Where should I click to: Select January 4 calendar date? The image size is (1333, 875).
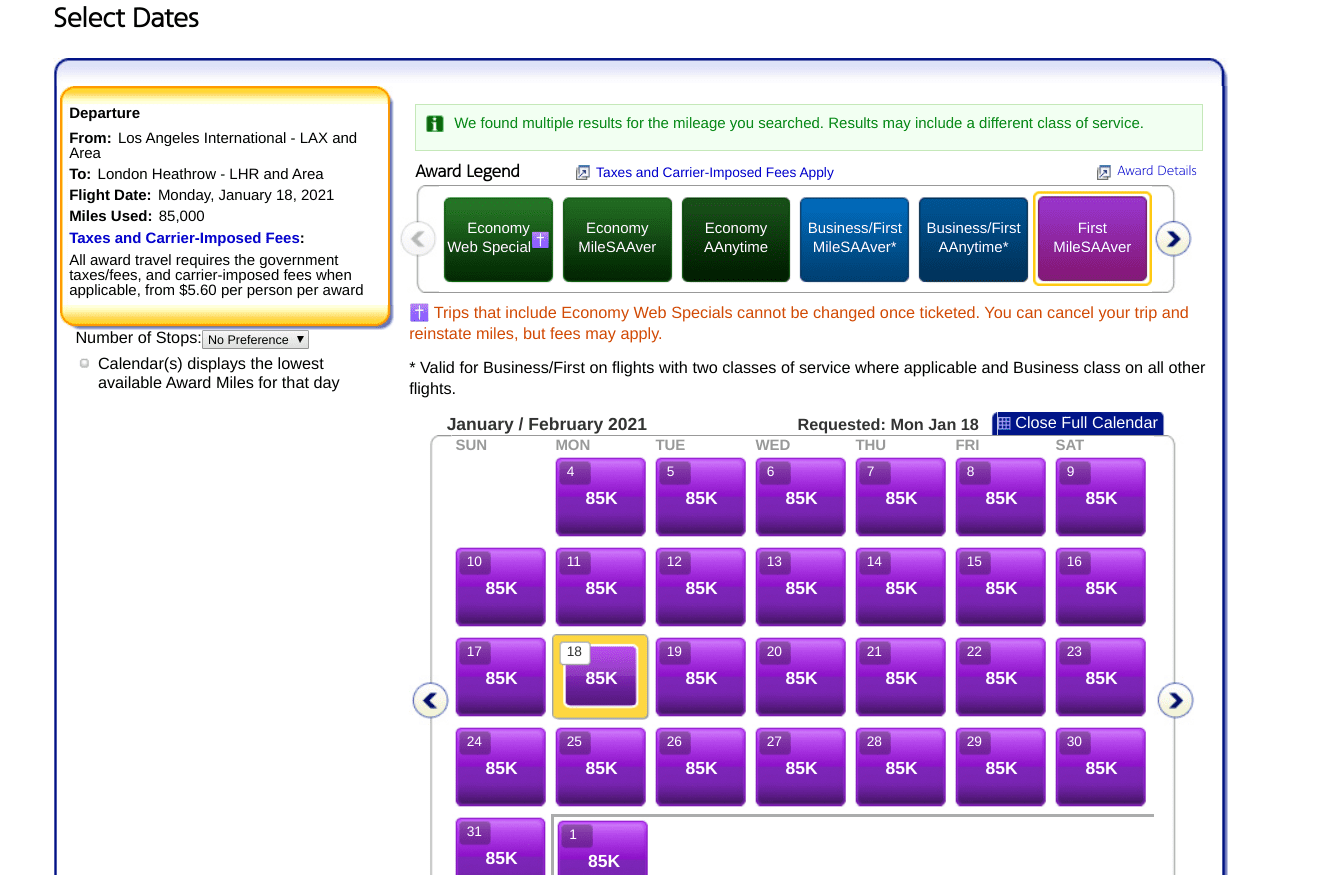point(601,497)
